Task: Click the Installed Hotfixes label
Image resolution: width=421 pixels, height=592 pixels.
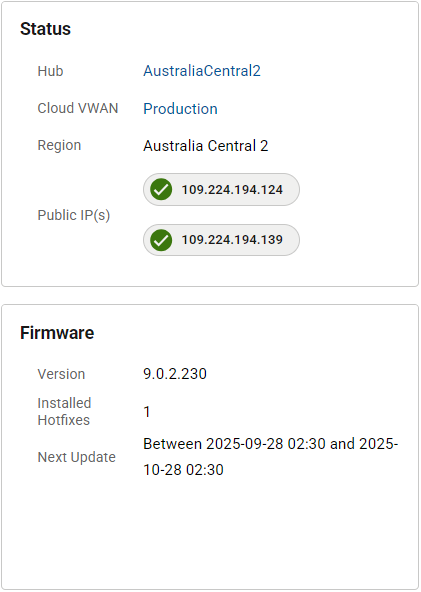Action: 64,412
